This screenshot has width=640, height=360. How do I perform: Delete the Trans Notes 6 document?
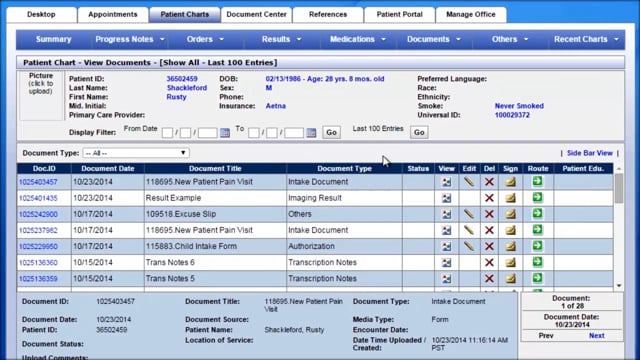click(489, 262)
